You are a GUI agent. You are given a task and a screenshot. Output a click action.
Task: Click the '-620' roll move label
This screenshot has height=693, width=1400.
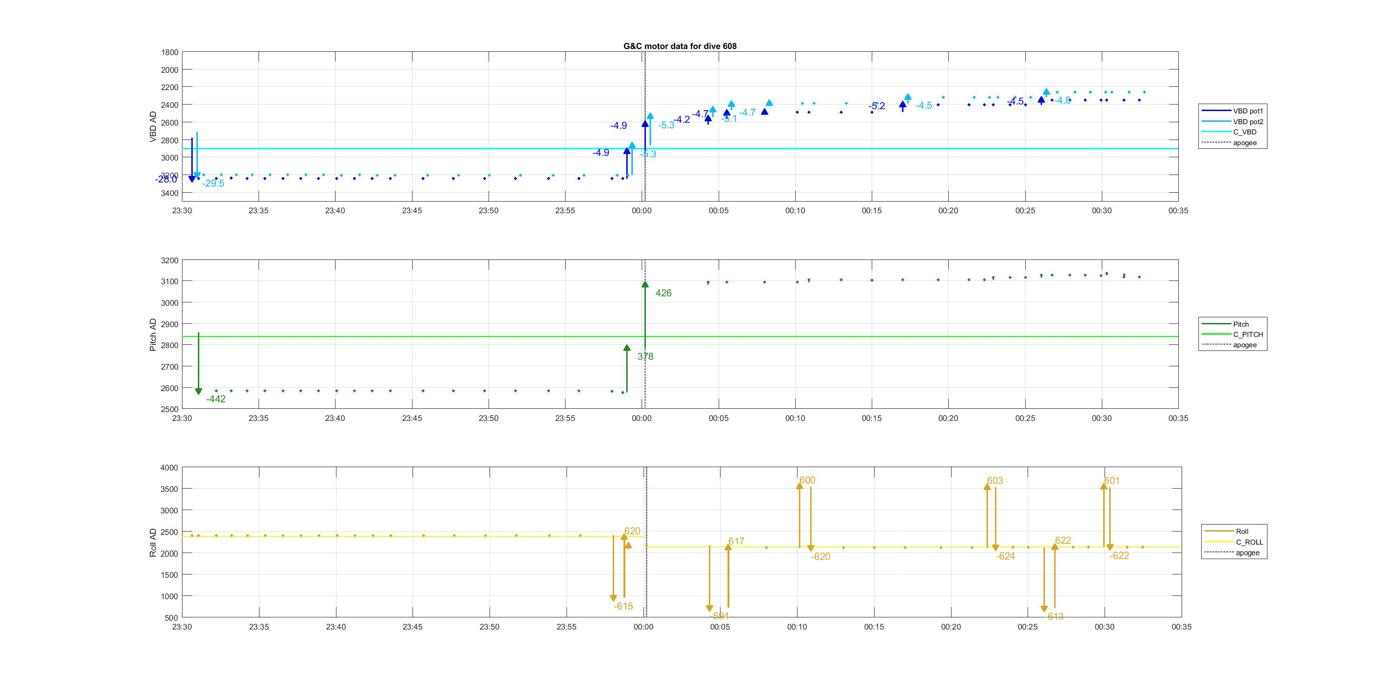click(821, 557)
